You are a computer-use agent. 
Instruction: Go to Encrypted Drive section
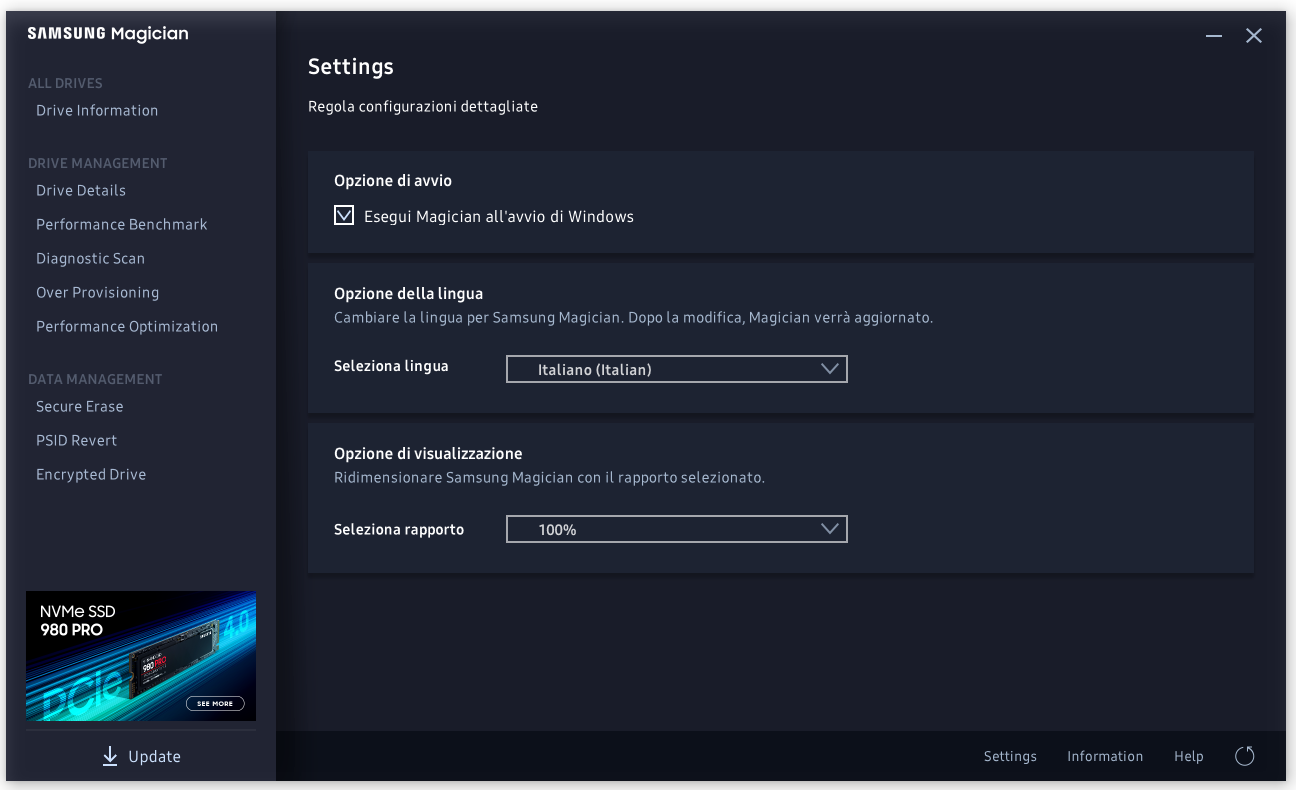[91, 474]
